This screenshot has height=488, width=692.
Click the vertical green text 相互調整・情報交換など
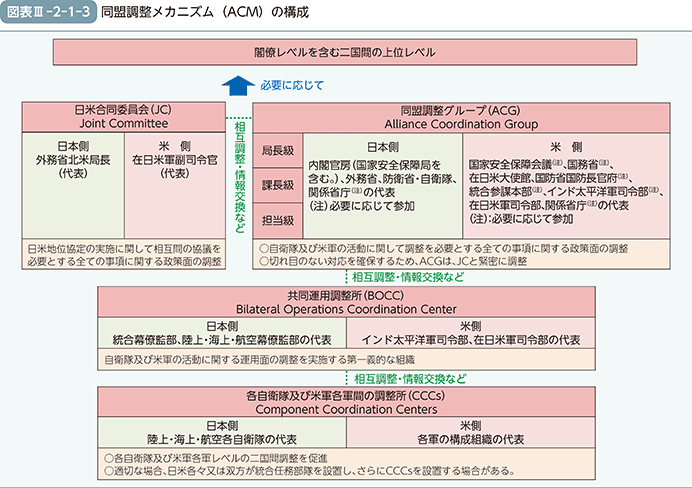tap(240, 177)
